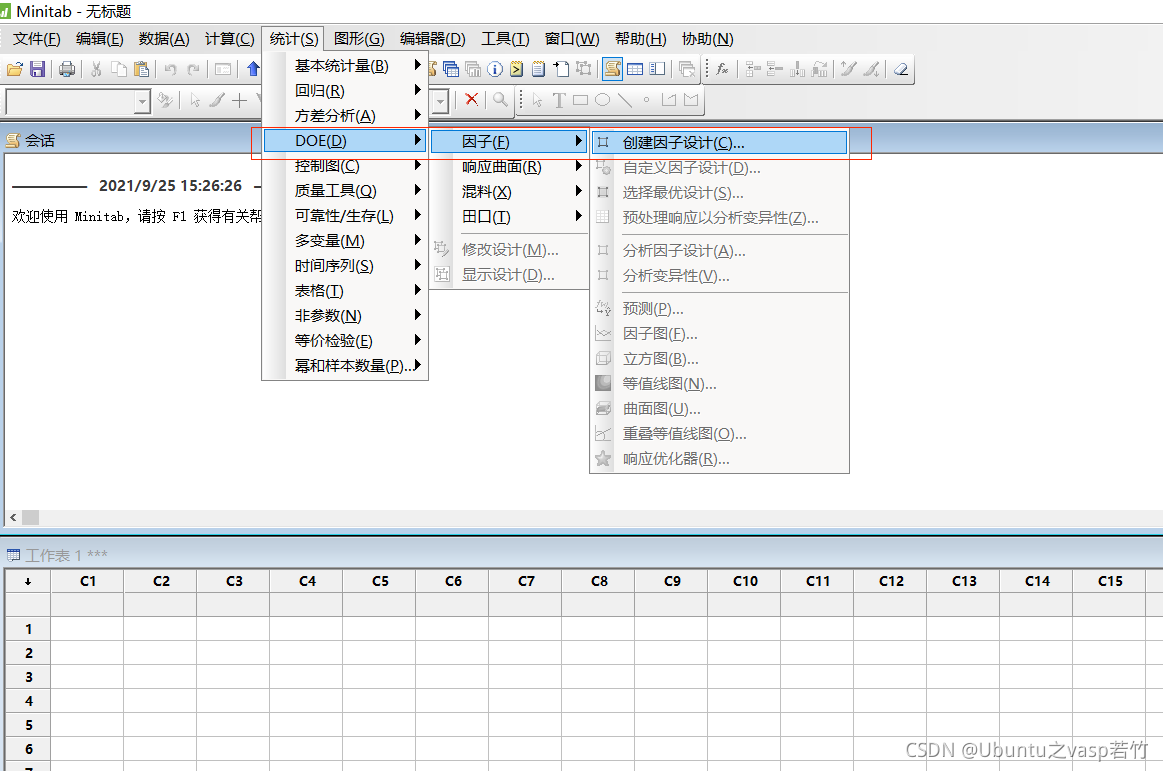The width and height of the screenshot is (1163, 771).
Task: Open the 文件(F) menu
Action: click(36, 39)
